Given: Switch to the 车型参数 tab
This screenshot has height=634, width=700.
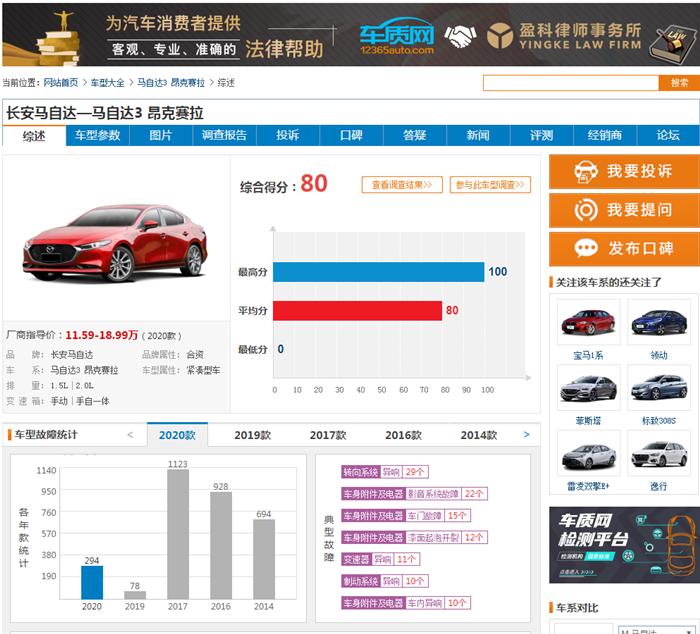Looking at the screenshot, I should tap(98, 135).
